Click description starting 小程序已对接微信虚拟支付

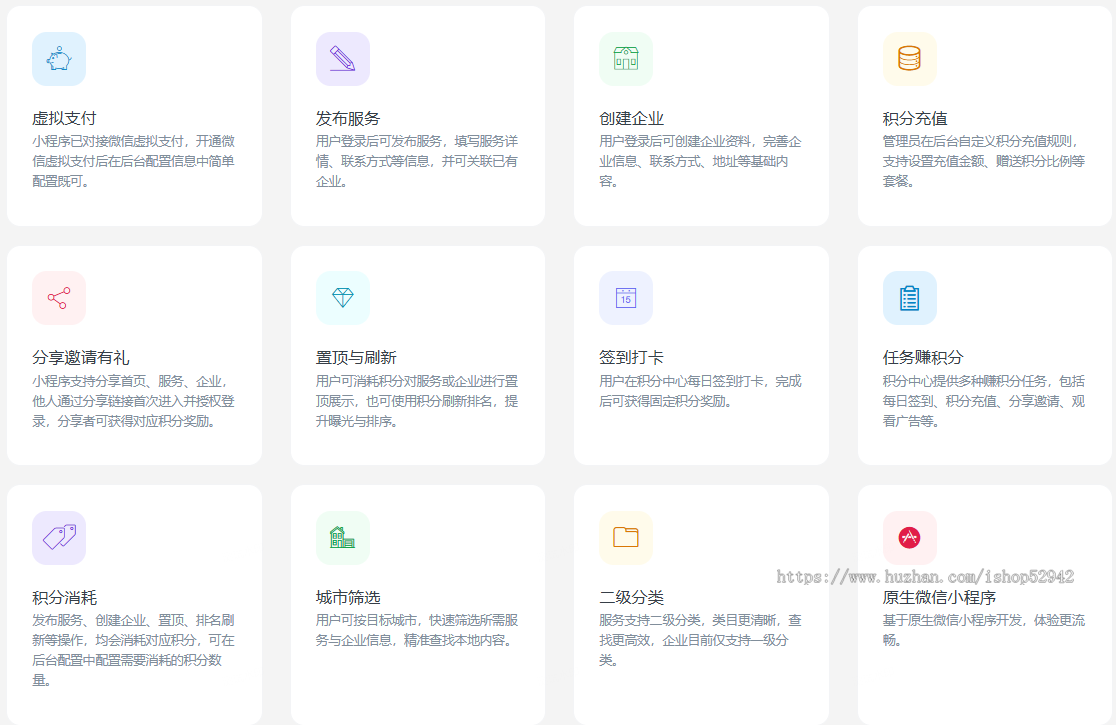click(134, 162)
